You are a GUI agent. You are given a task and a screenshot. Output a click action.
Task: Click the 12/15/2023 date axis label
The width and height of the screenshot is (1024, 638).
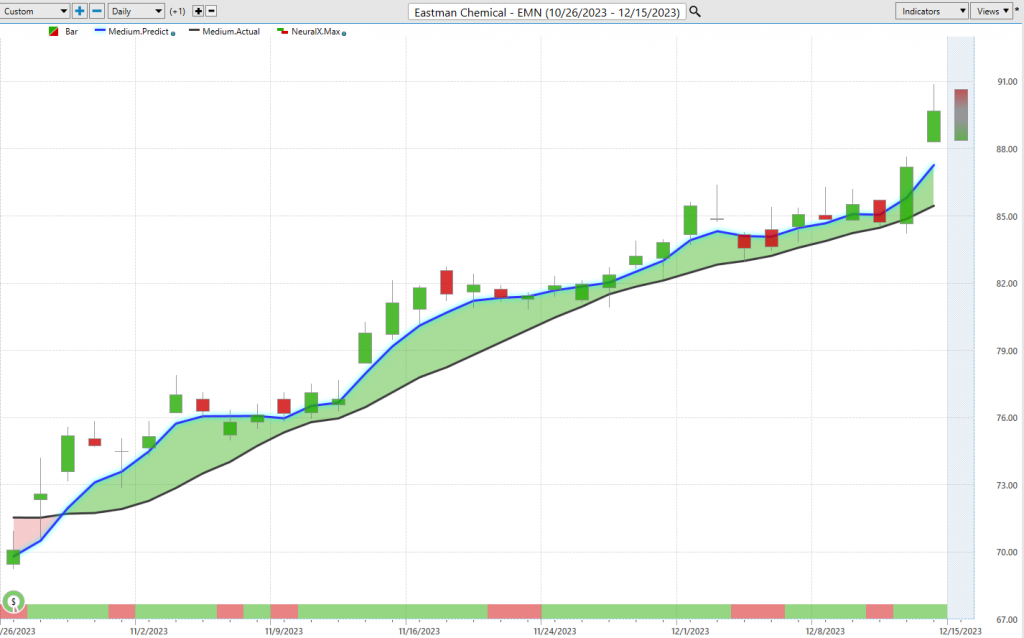point(961,631)
